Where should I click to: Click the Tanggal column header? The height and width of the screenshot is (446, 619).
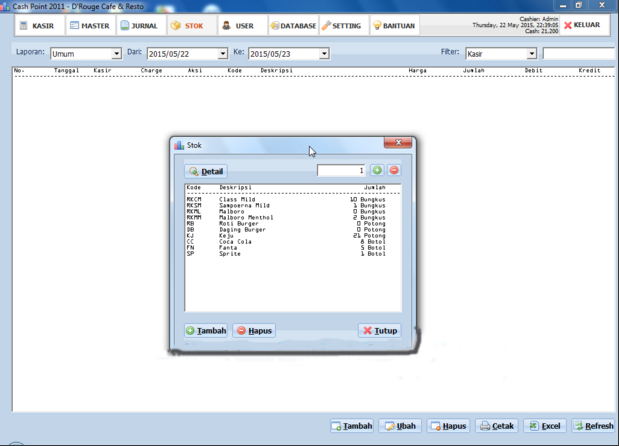coord(66,70)
